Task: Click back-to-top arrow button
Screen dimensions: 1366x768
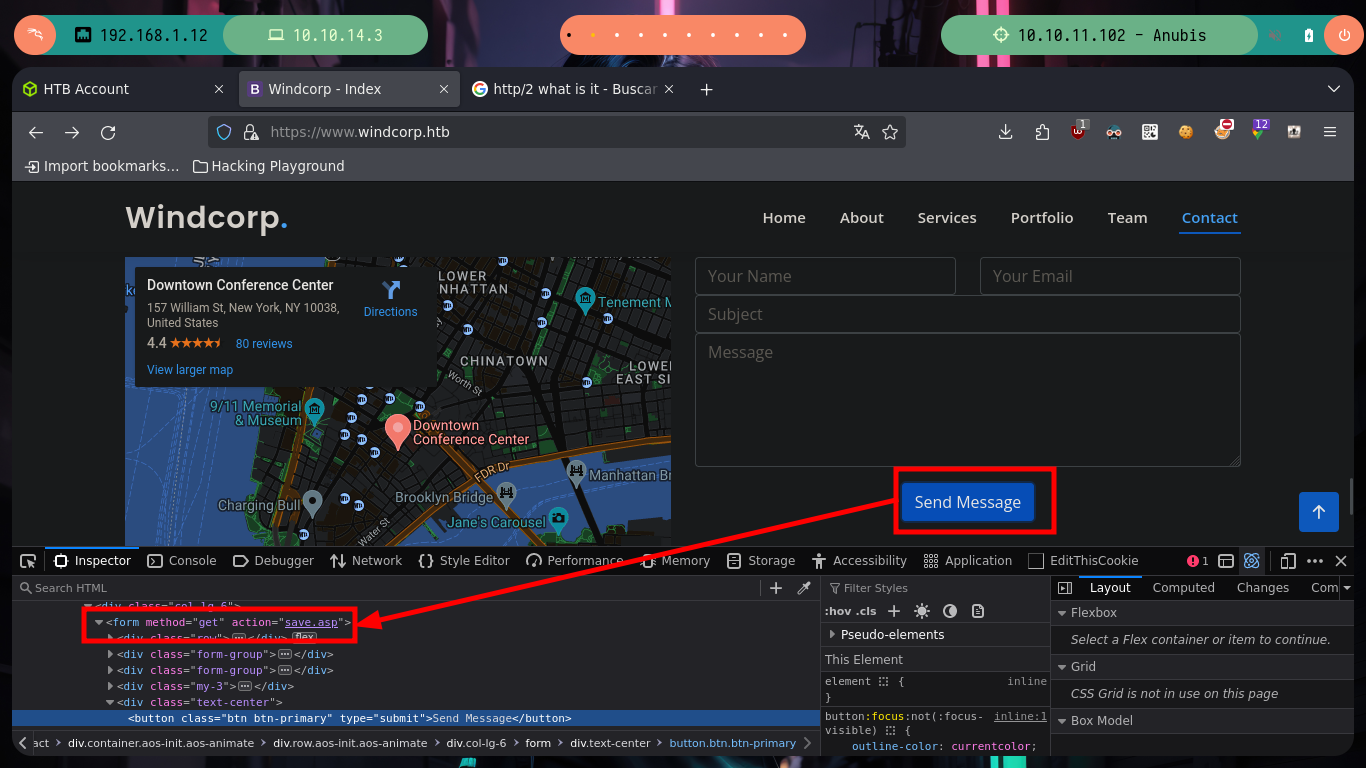Action: pyautogui.click(x=1318, y=512)
